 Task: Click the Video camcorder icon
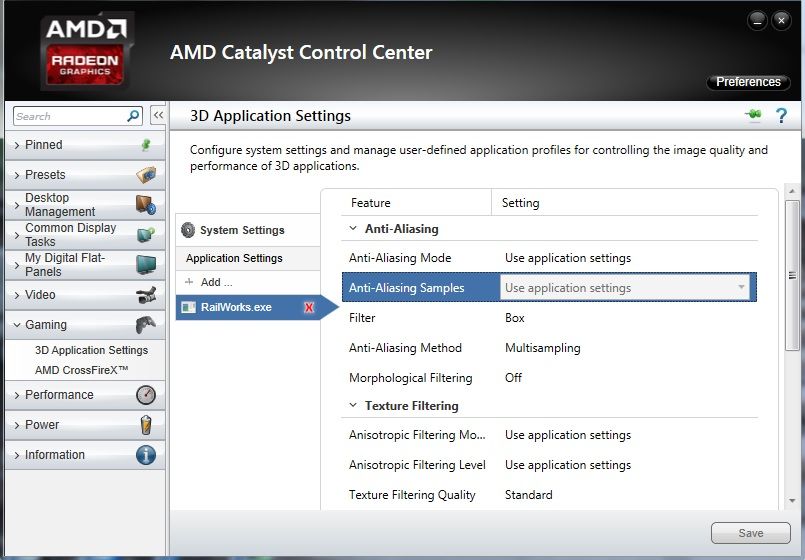[x=146, y=295]
